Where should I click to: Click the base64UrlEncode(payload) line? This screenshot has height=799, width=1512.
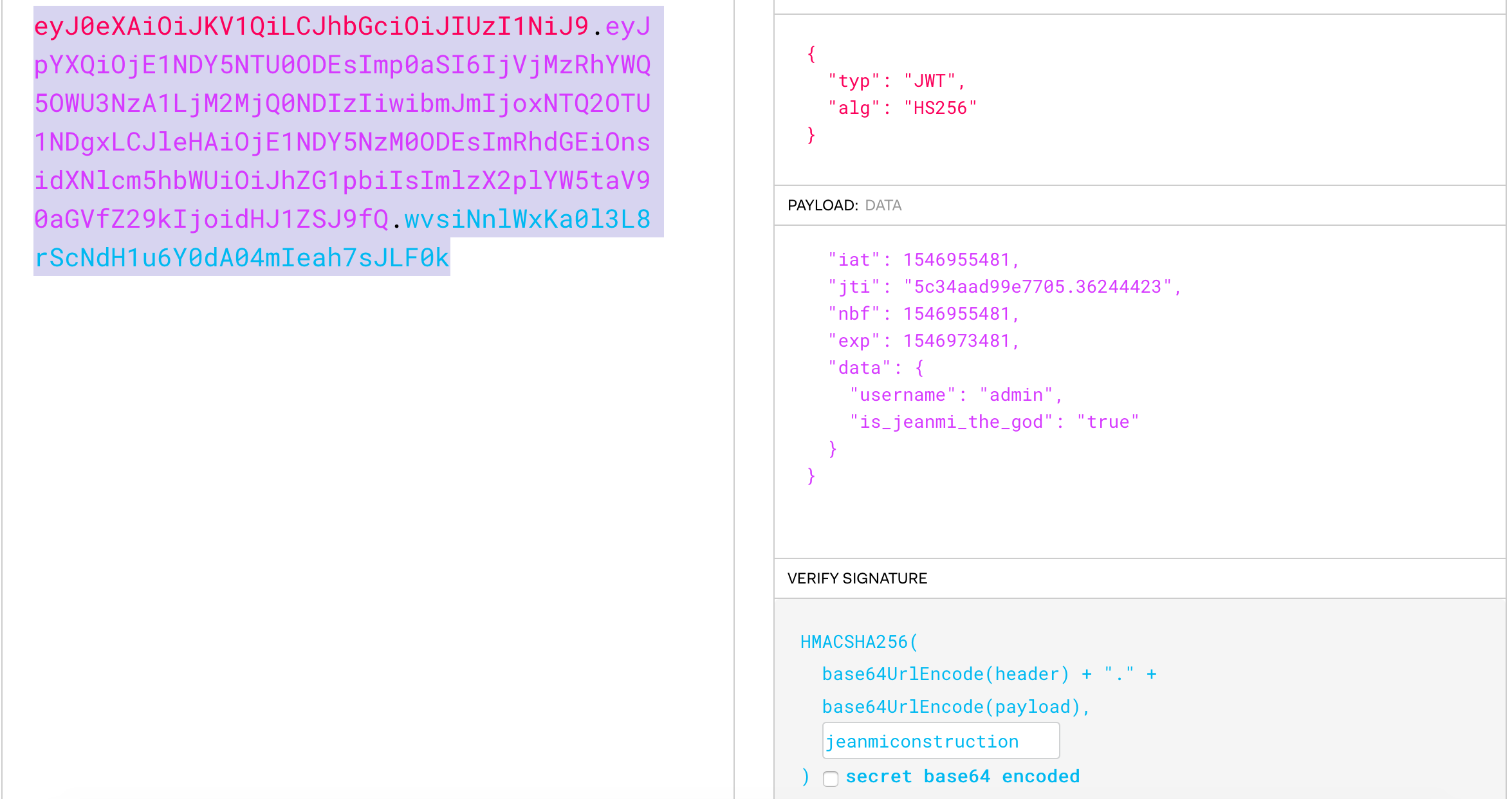[x=955, y=707]
